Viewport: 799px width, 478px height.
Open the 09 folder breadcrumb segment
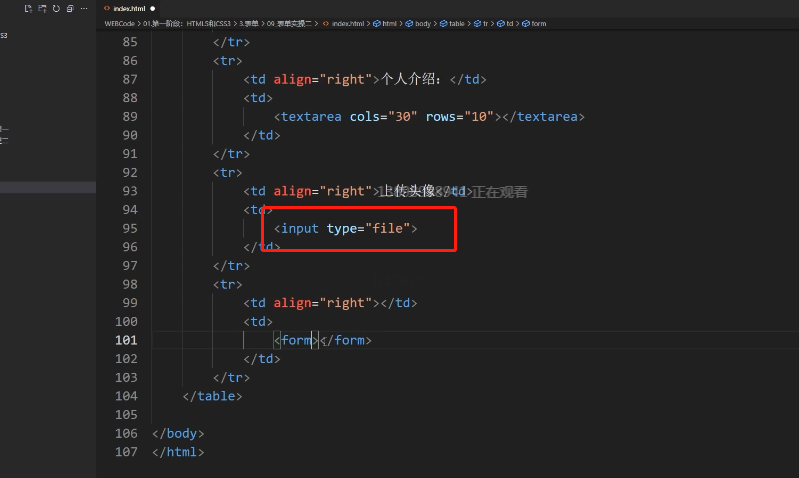click(x=289, y=23)
